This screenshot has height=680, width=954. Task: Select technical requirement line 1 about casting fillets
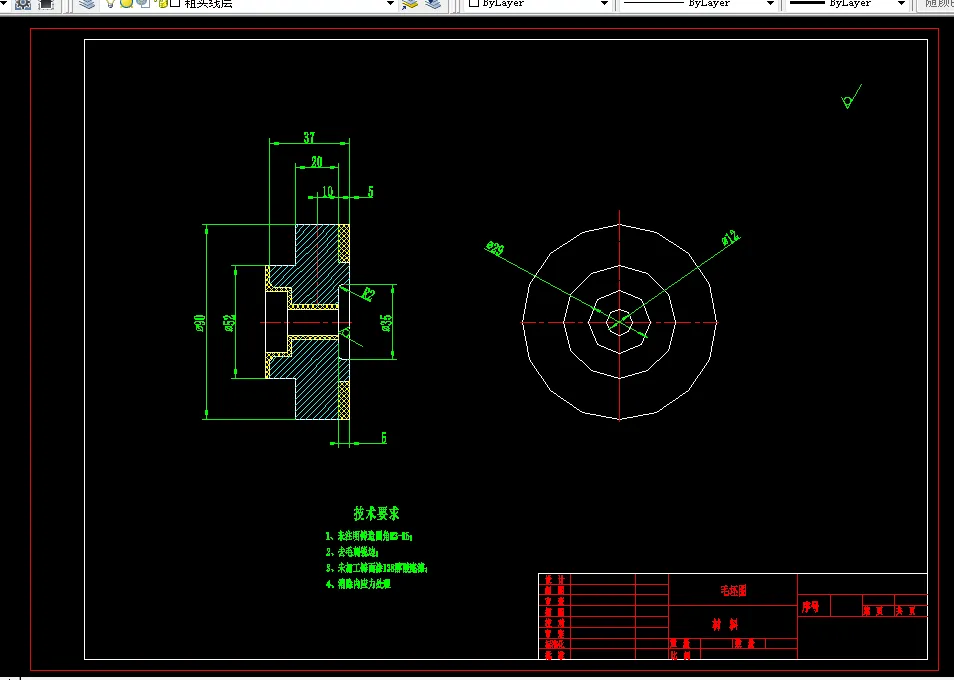(x=369, y=536)
